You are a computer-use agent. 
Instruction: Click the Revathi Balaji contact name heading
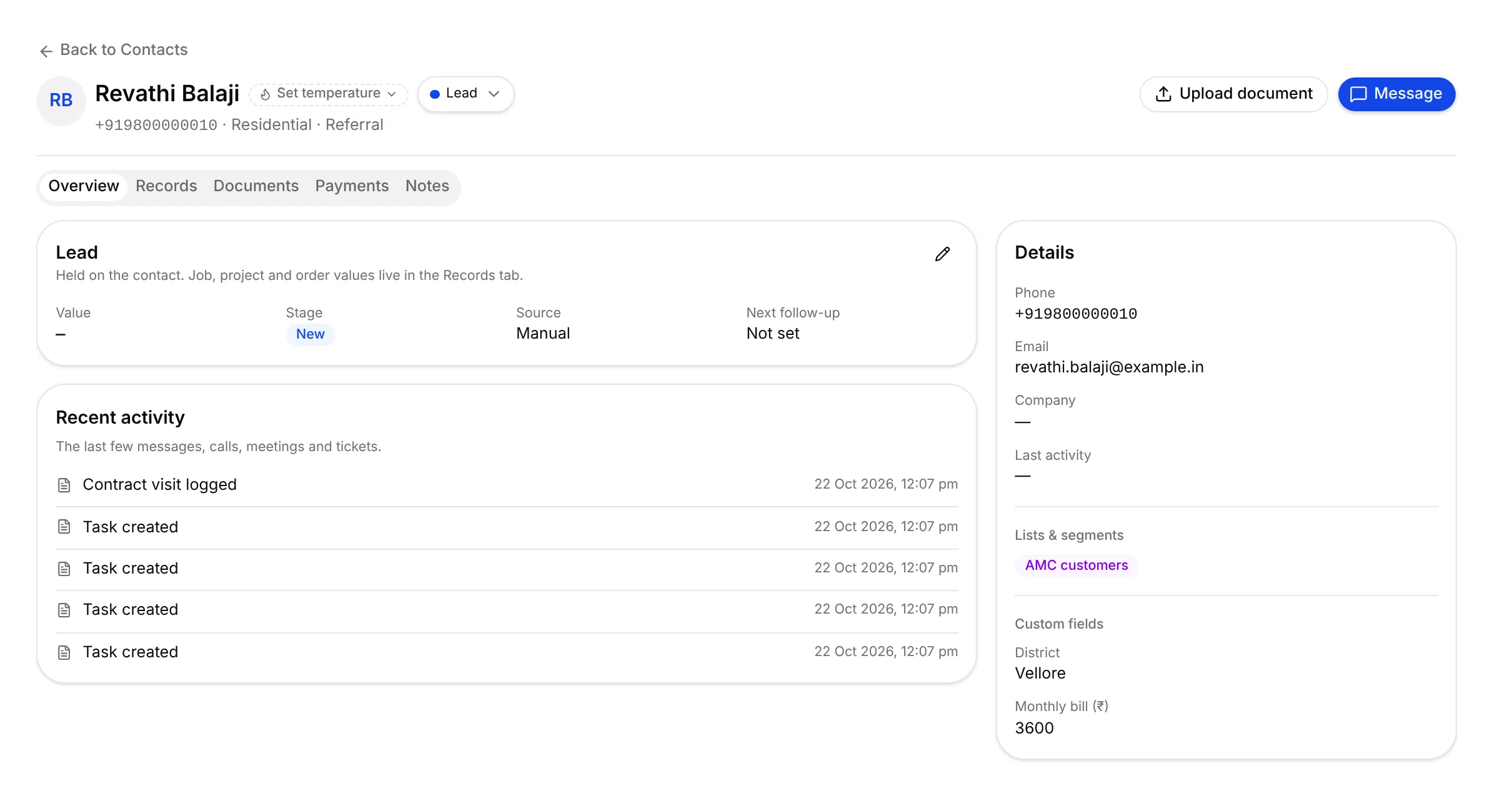tap(167, 94)
